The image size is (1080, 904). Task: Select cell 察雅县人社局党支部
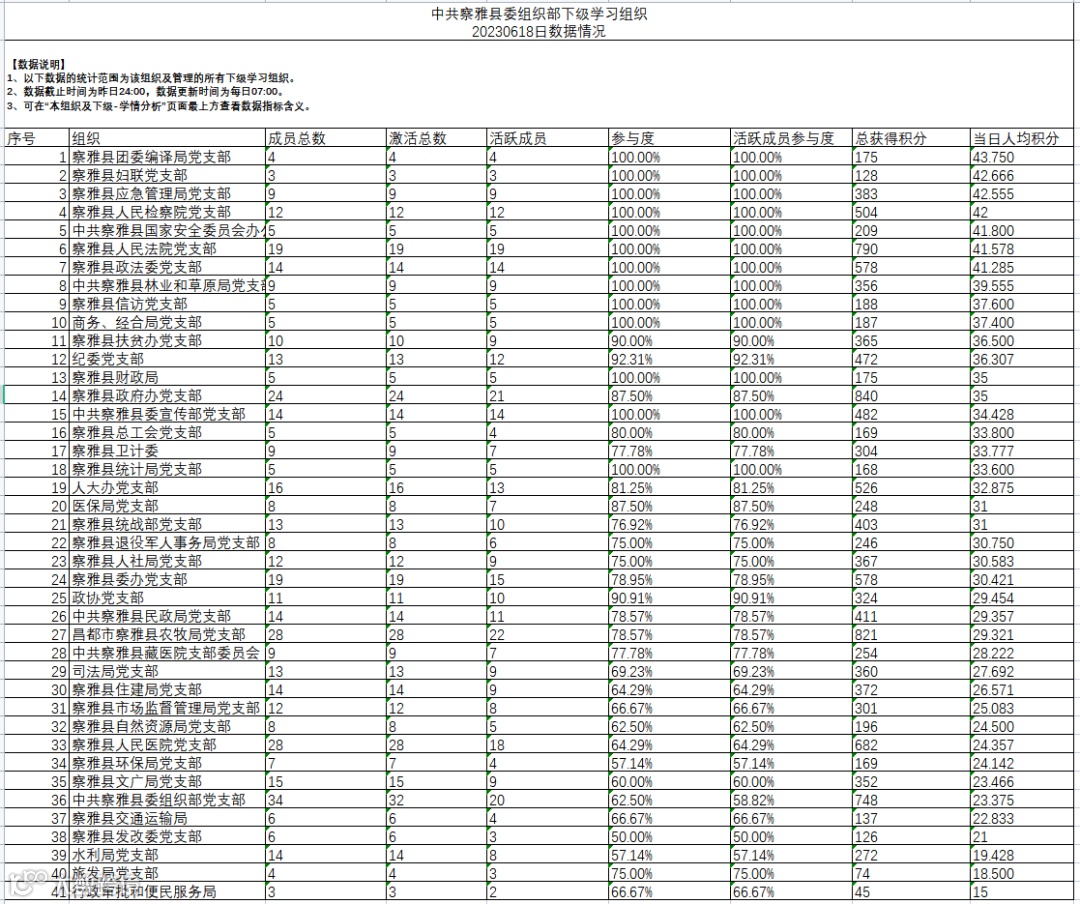pos(167,561)
